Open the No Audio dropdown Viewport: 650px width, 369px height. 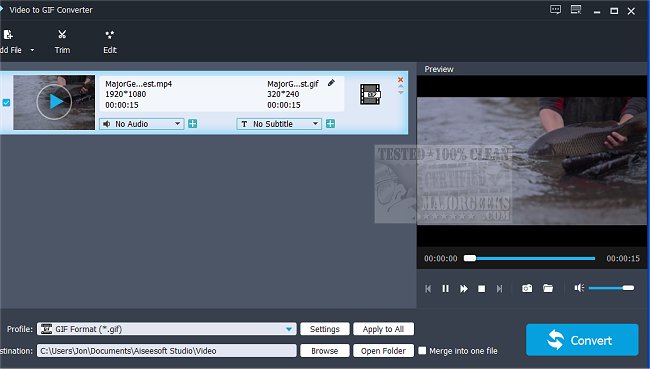point(141,124)
